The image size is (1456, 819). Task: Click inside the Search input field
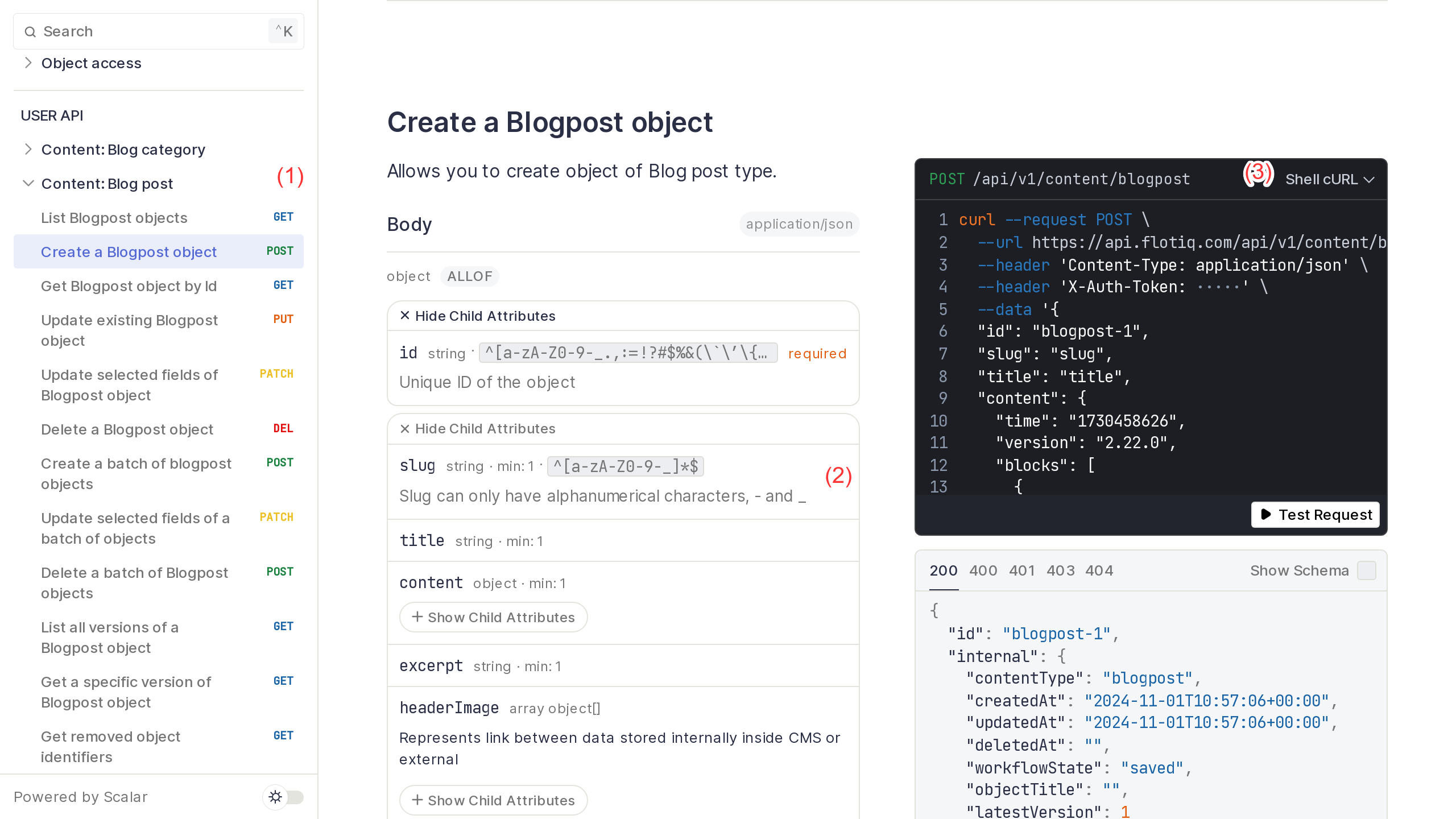142,31
